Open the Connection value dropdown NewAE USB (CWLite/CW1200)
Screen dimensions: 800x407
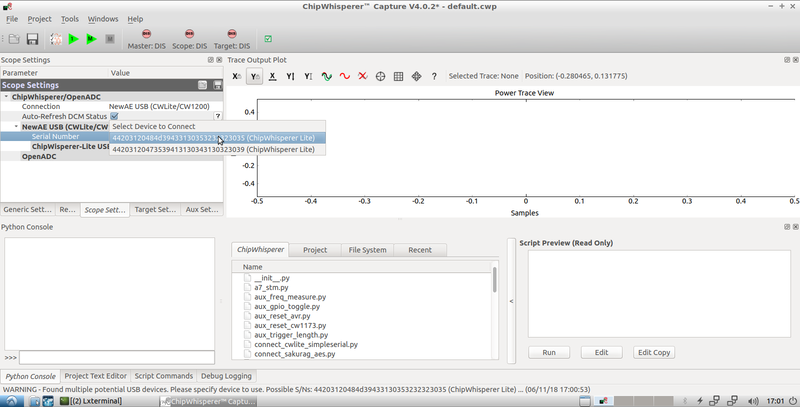(166, 107)
